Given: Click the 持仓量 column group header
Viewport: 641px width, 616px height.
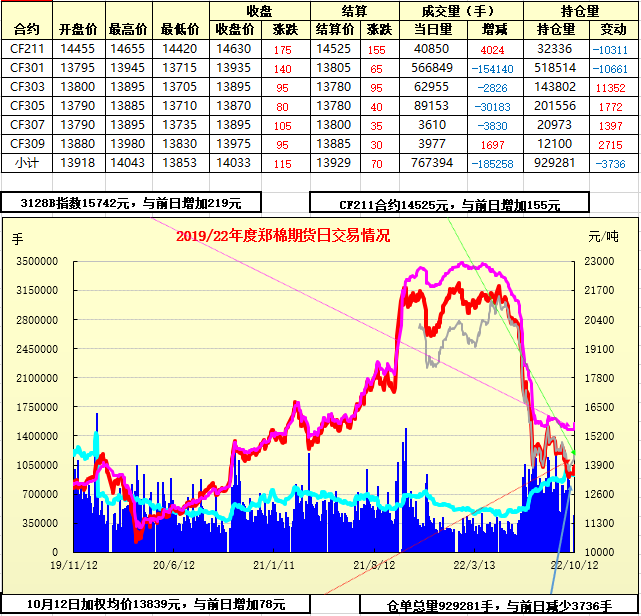Looking at the screenshot, I should click(x=584, y=10).
